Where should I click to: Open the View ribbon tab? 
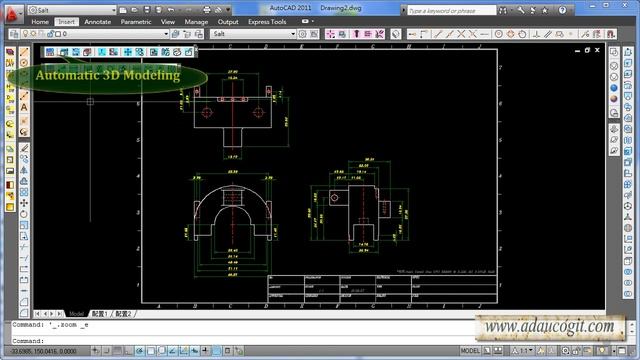tap(167, 22)
